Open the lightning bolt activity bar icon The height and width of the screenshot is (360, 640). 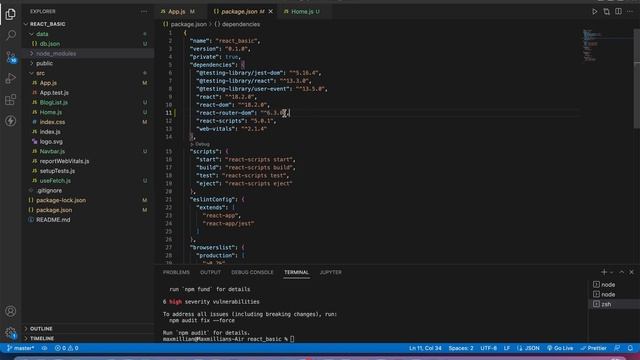11,121
